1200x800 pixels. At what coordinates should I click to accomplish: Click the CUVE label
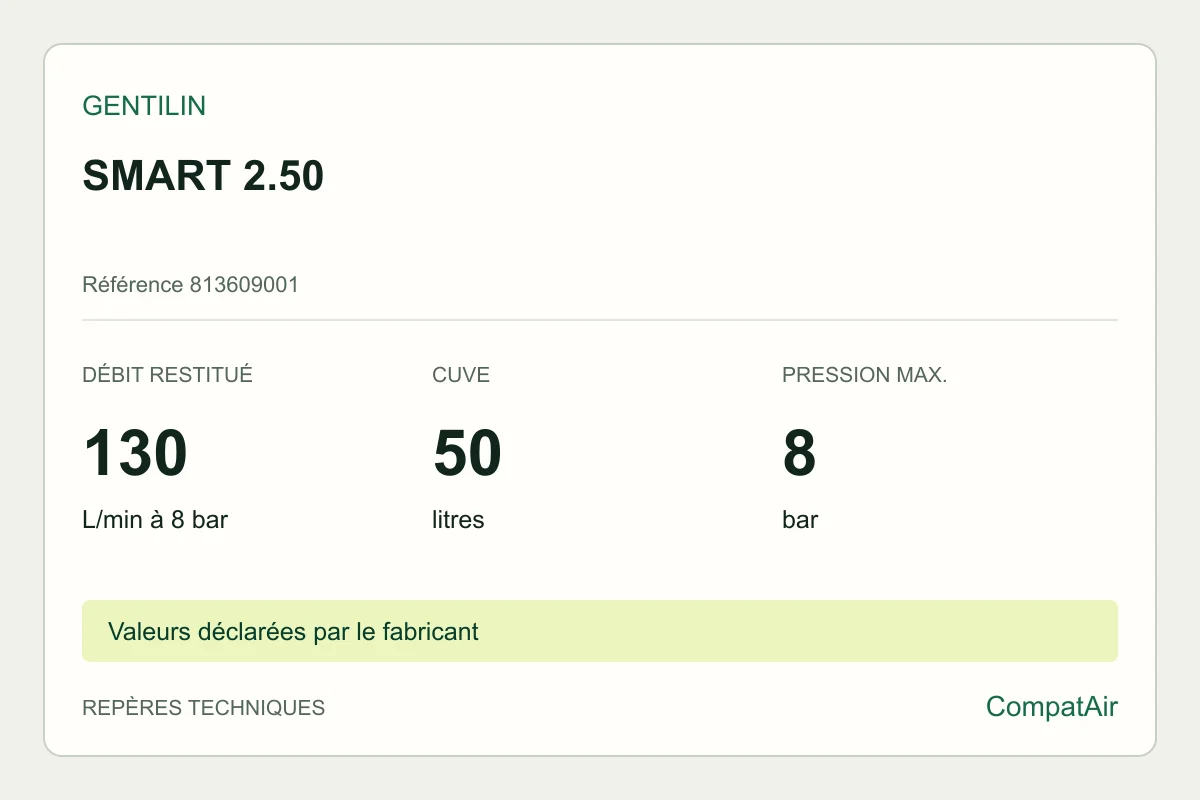pos(461,375)
